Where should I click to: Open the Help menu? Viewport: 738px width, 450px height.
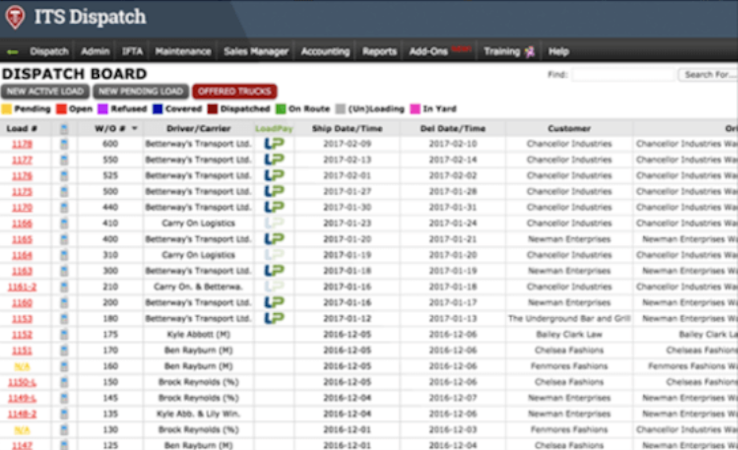pyautogui.click(x=559, y=52)
